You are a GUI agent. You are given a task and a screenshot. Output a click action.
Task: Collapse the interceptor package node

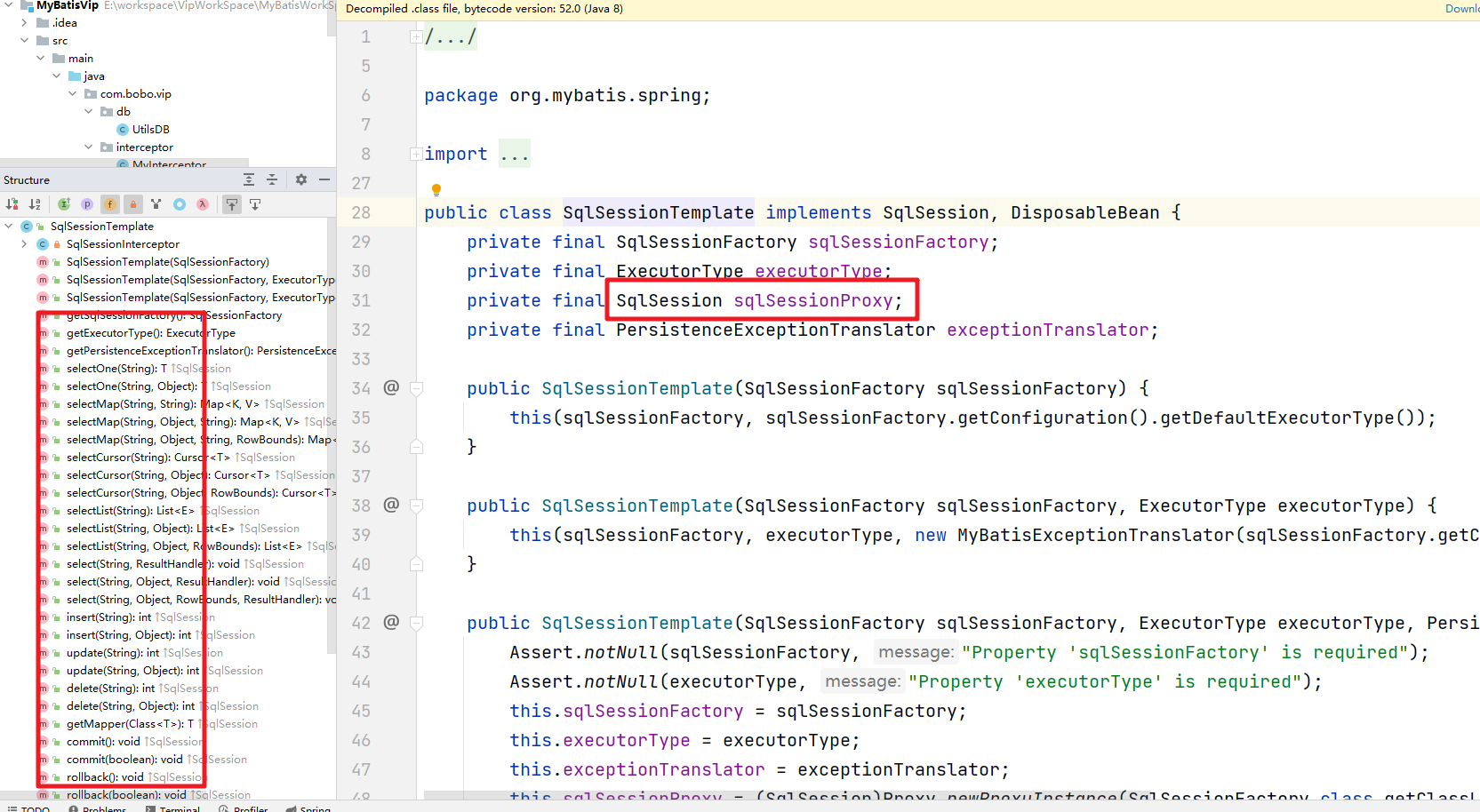click(88, 147)
